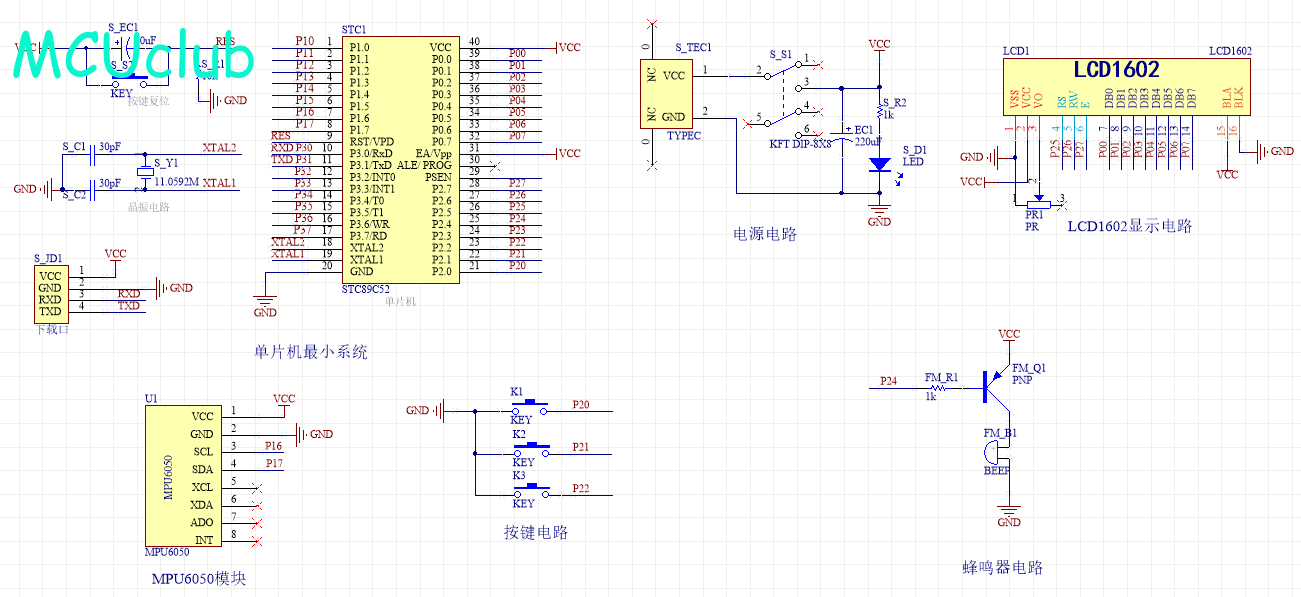The width and height of the screenshot is (1301, 597).
Task: Select the STC89C52 microcontroller chip body
Action: pos(400,158)
